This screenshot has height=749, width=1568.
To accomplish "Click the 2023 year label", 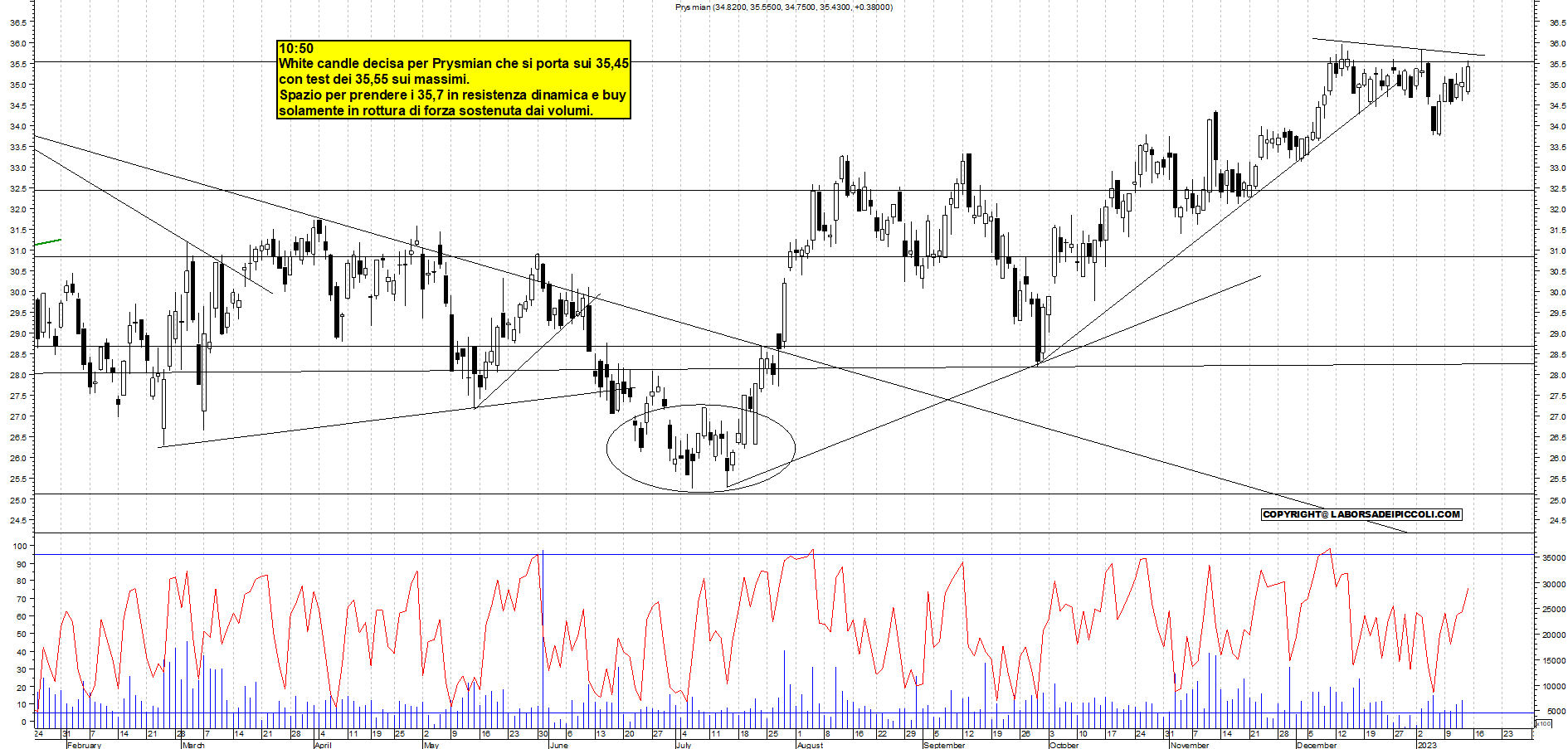I will click(1427, 745).
